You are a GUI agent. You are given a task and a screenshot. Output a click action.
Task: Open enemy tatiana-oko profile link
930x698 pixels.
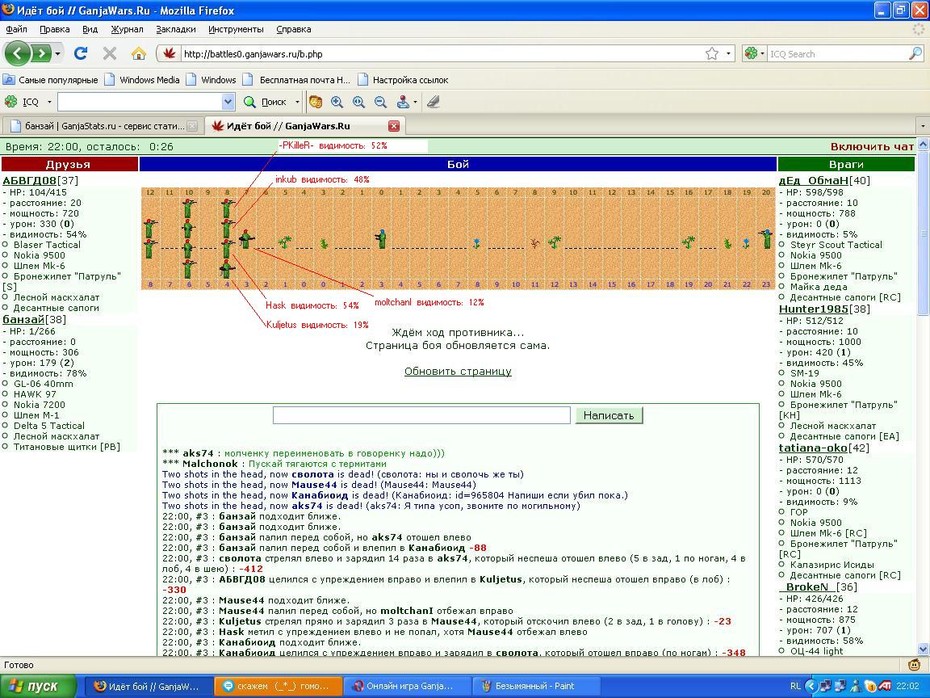(x=813, y=448)
